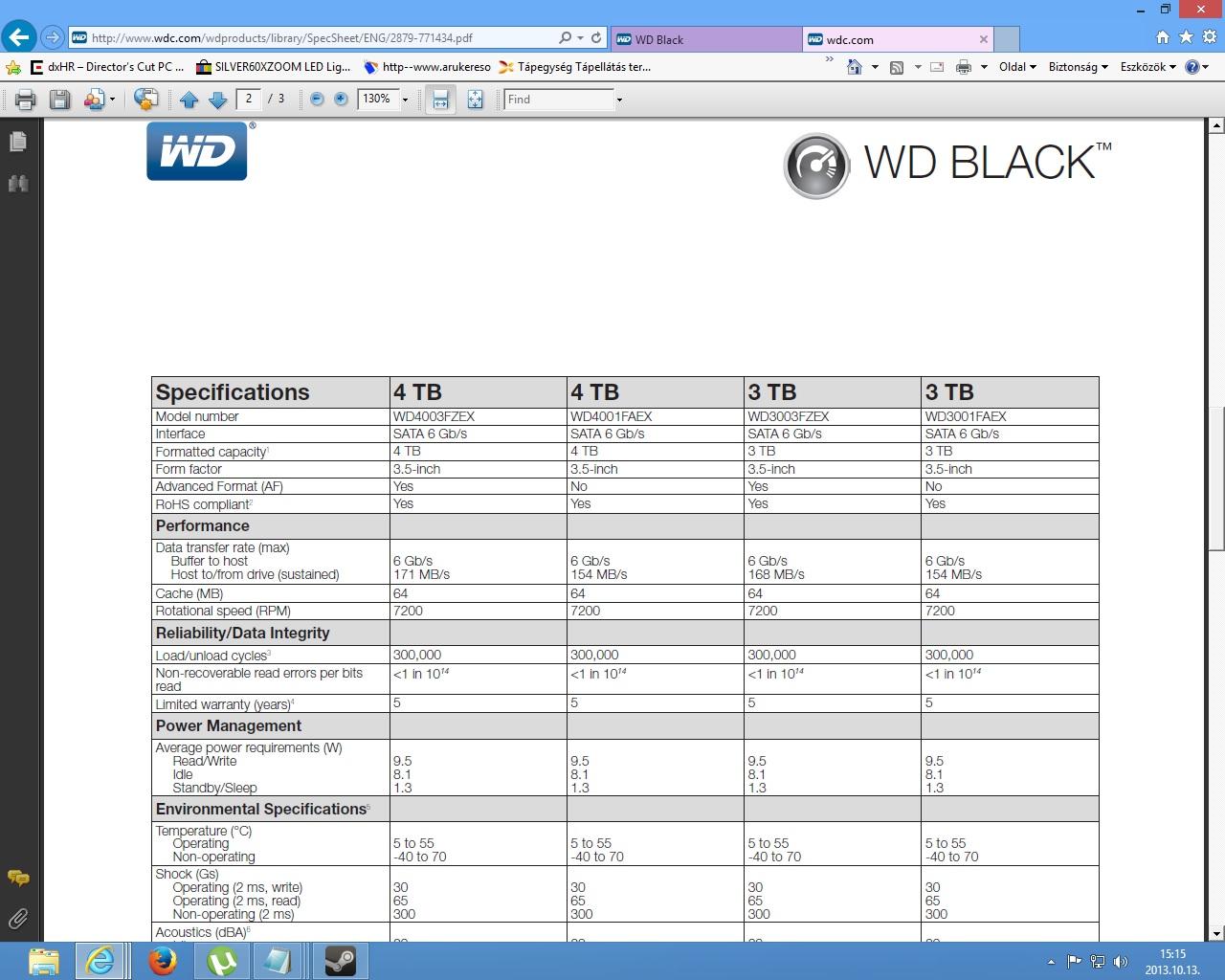Image resolution: width=1225 pixels, height=980 pixels.
Task: Open the Help question mark menu
Action: coord(1196,67)
